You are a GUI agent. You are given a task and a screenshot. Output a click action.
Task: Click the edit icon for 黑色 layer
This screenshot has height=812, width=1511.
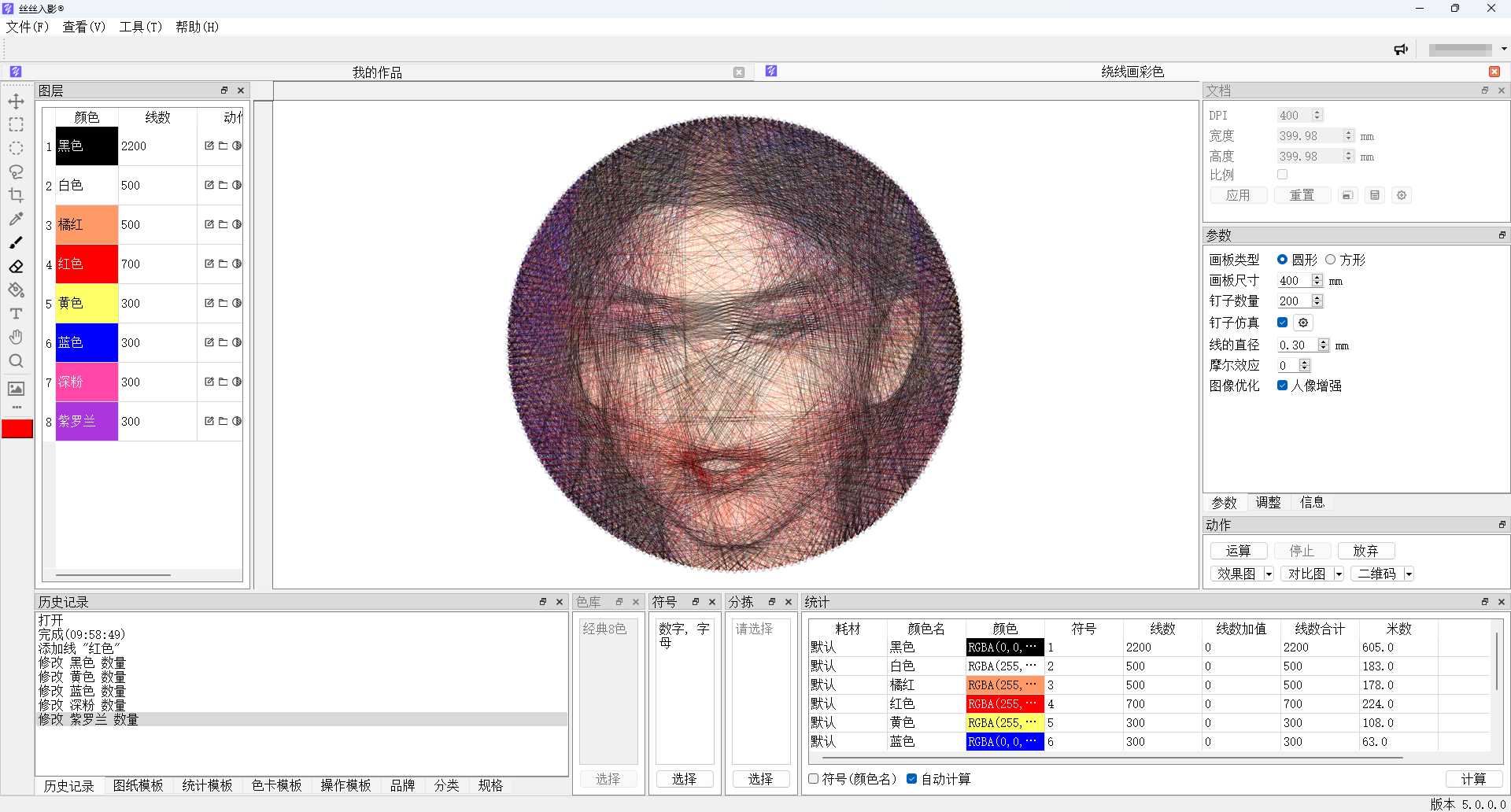tap(209, 146)
